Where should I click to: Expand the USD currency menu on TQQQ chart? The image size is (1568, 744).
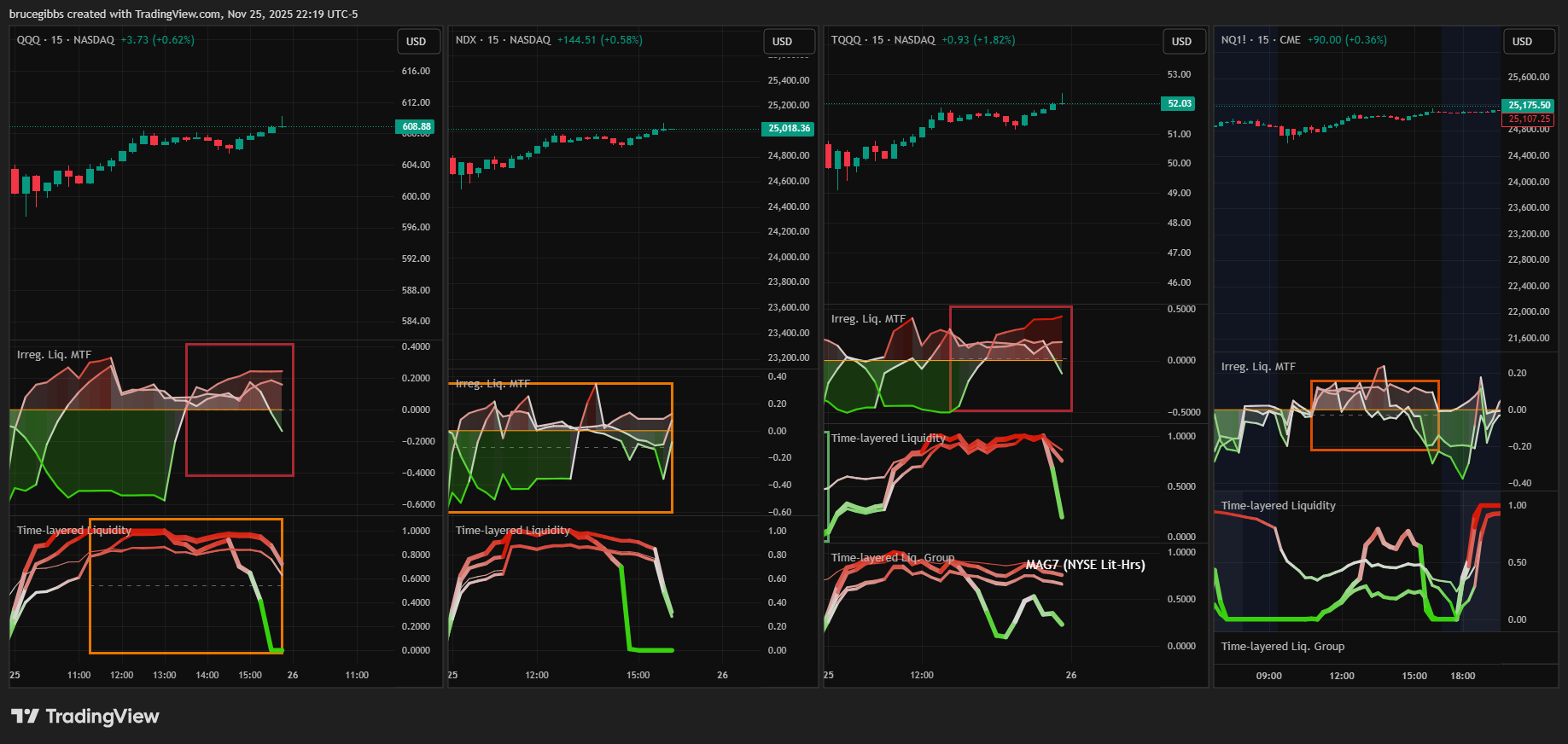[x=1181, y=42]
